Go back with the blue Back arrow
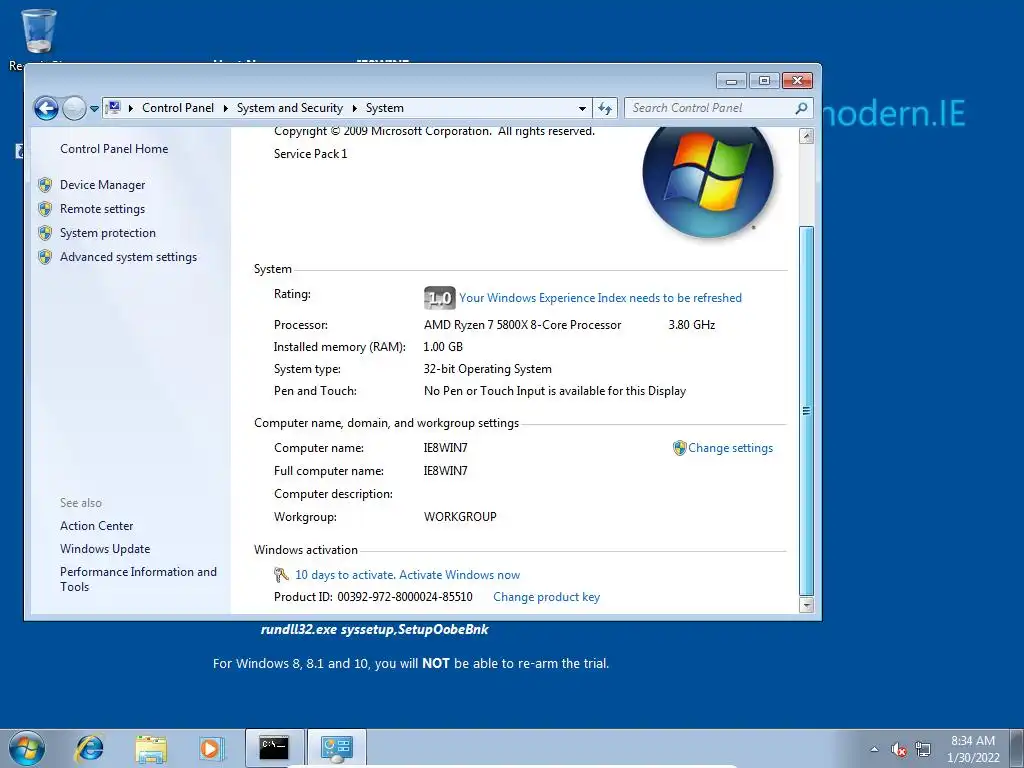Image resolution: width=1024 pixels, height=768 pixels. (x=46, y=108)
